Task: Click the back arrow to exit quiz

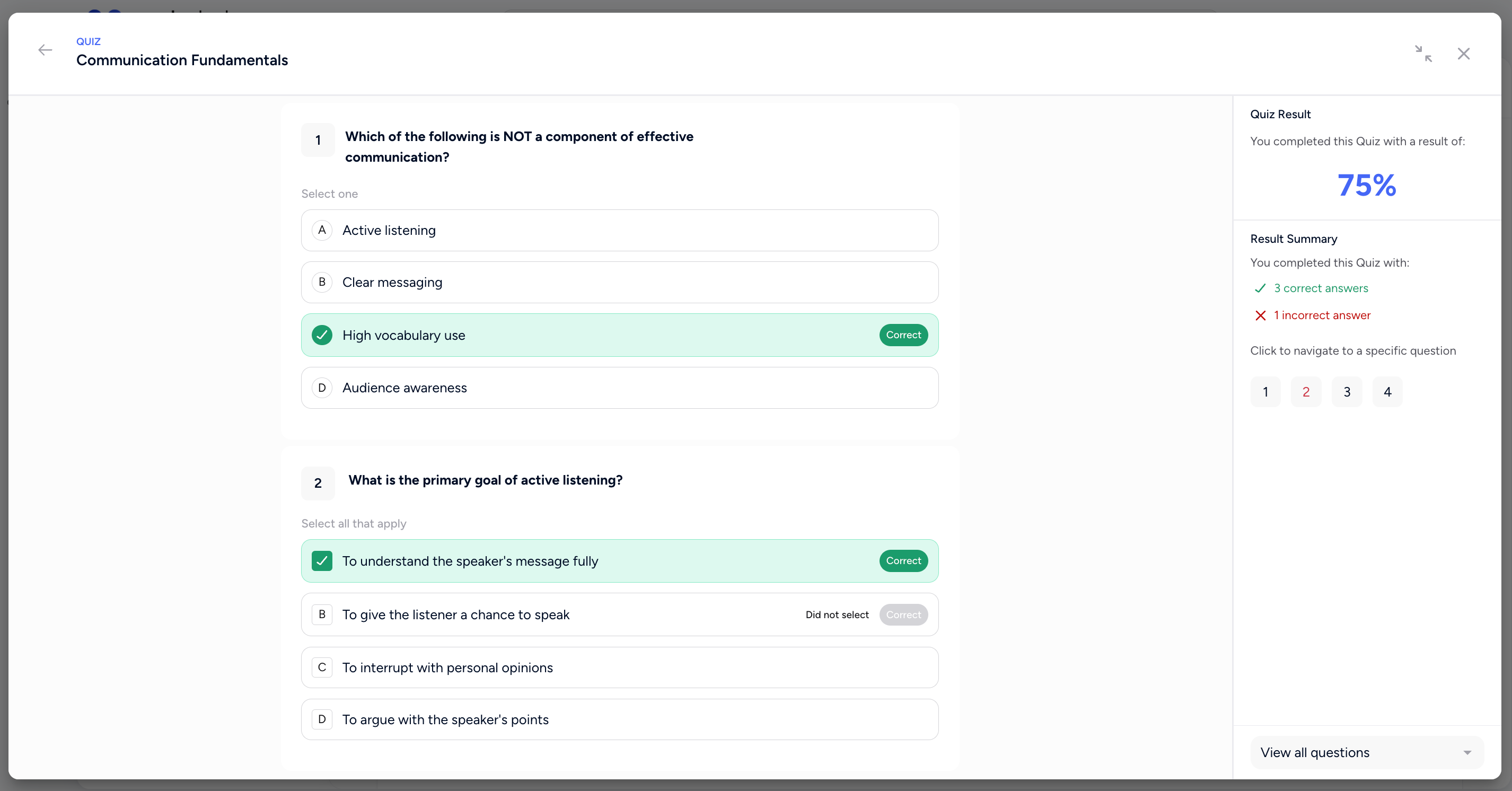Action: pyautogui.click(x=45, y=50)
